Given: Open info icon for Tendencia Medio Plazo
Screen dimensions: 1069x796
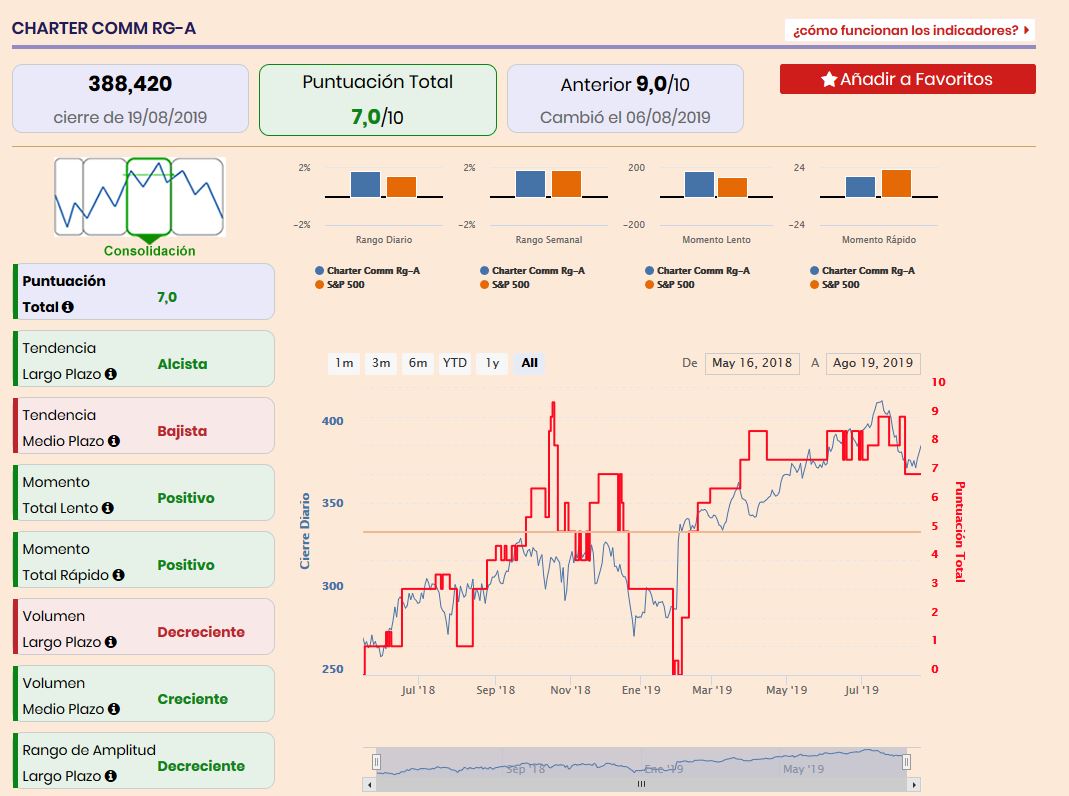Looking at the screenshot, I should point(114,441).
